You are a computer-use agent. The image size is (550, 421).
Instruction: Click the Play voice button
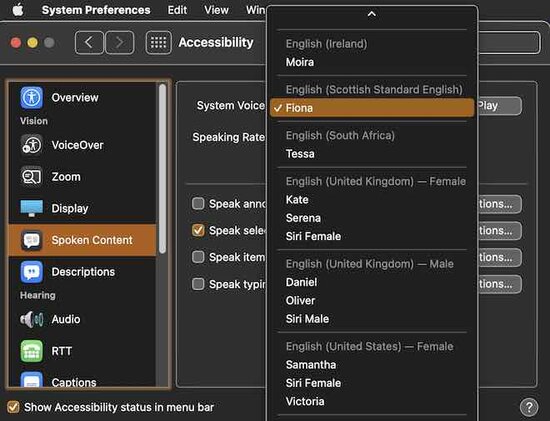coord(499,106)
